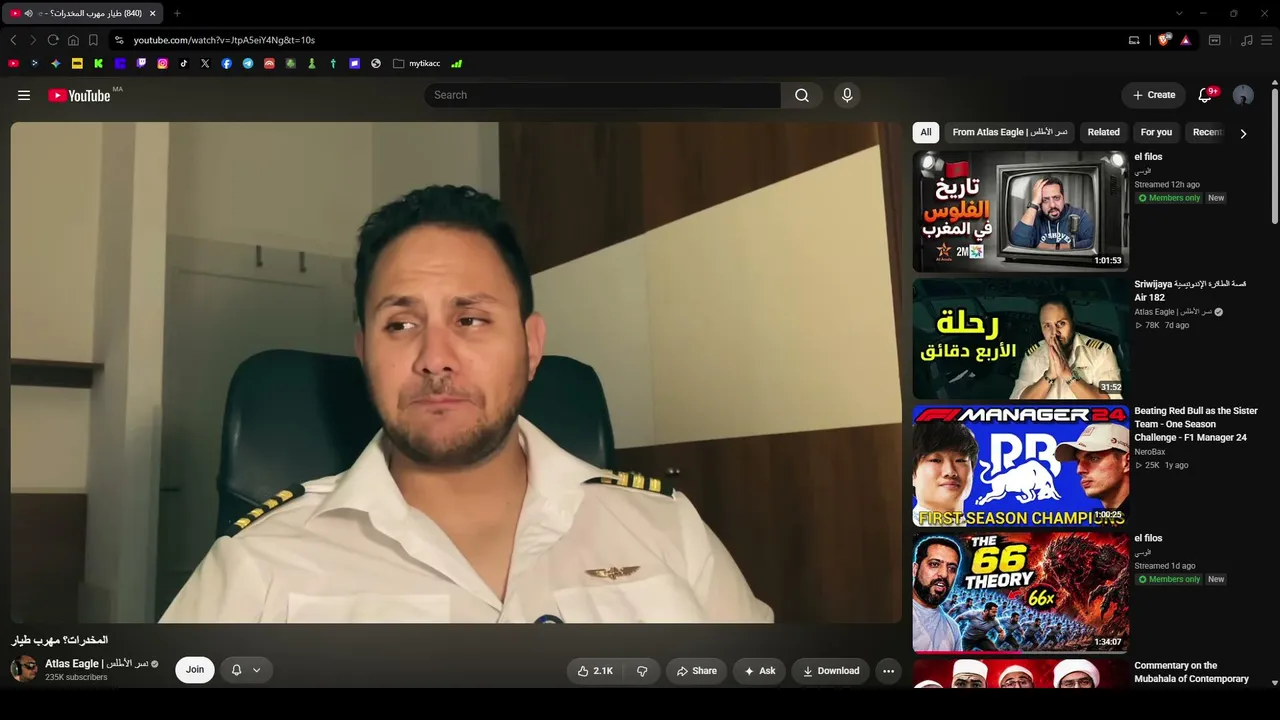Open the YouTube bookmark in bookmarks bar
The height and width of the screenshot is (720, 1280).
coord(13,63)
